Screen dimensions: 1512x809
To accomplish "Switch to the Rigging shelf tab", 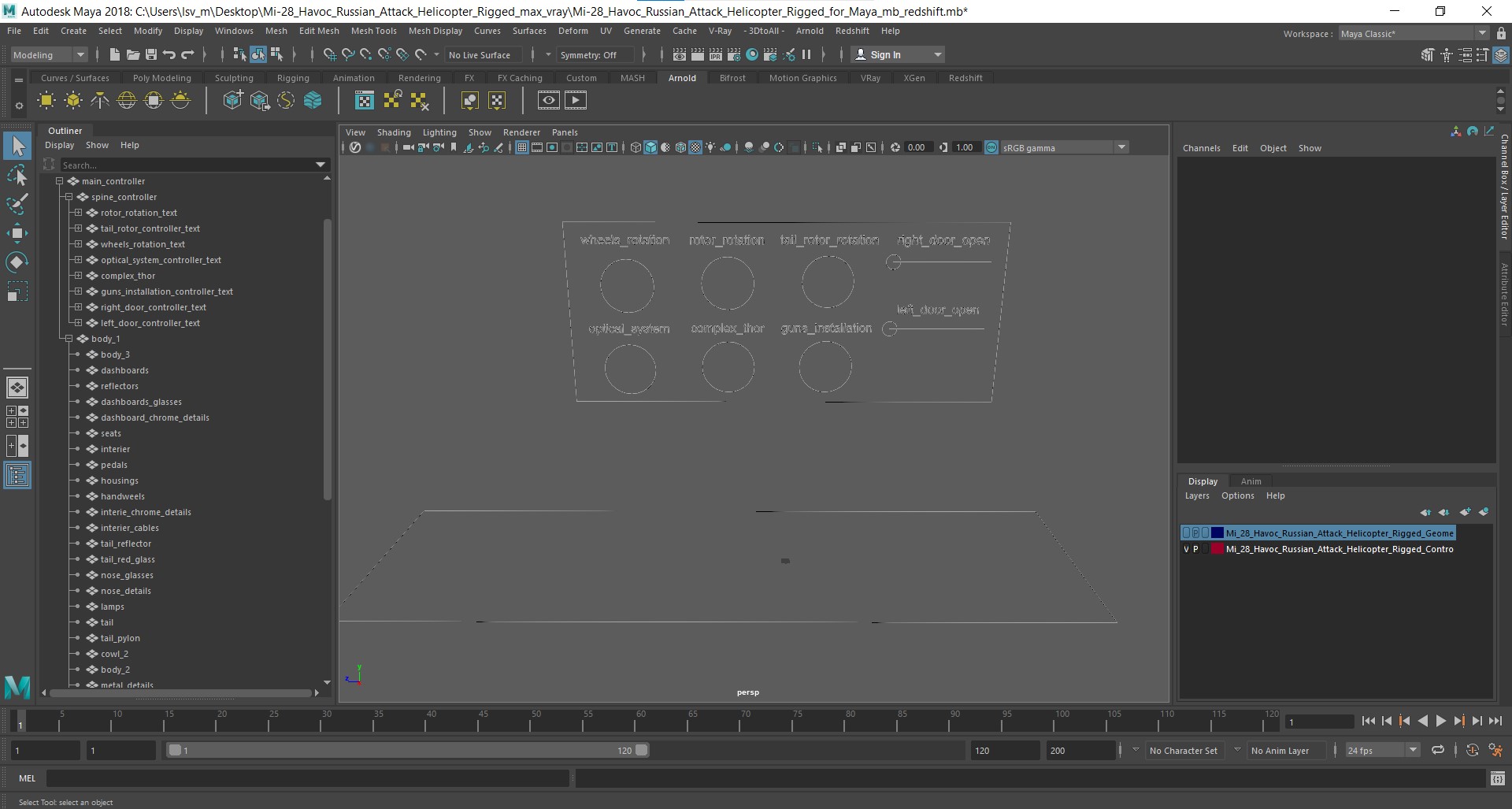I will click(x=293, y=78).
